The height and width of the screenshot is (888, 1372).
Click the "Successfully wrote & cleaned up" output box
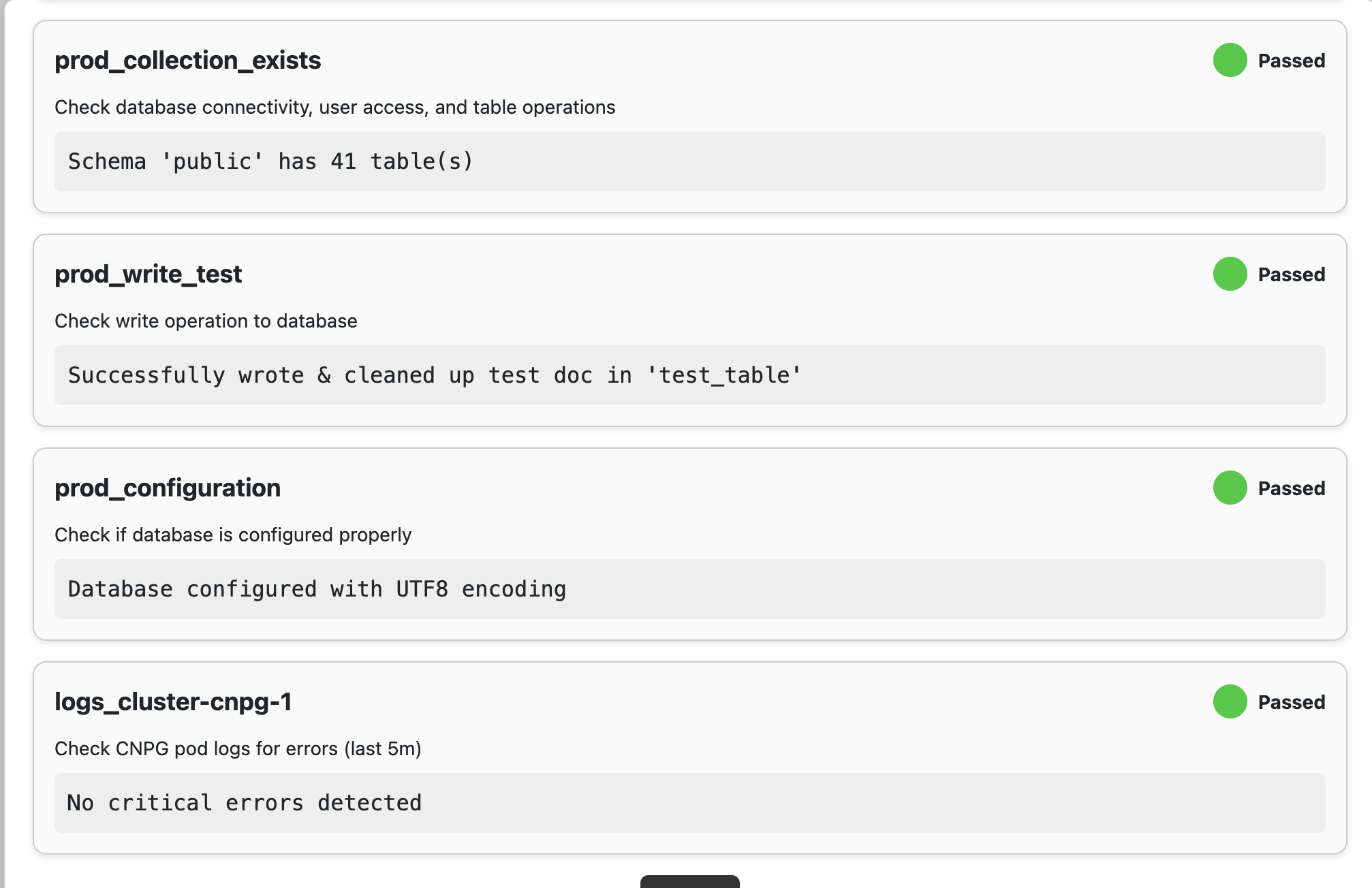[x=435, y=375]
